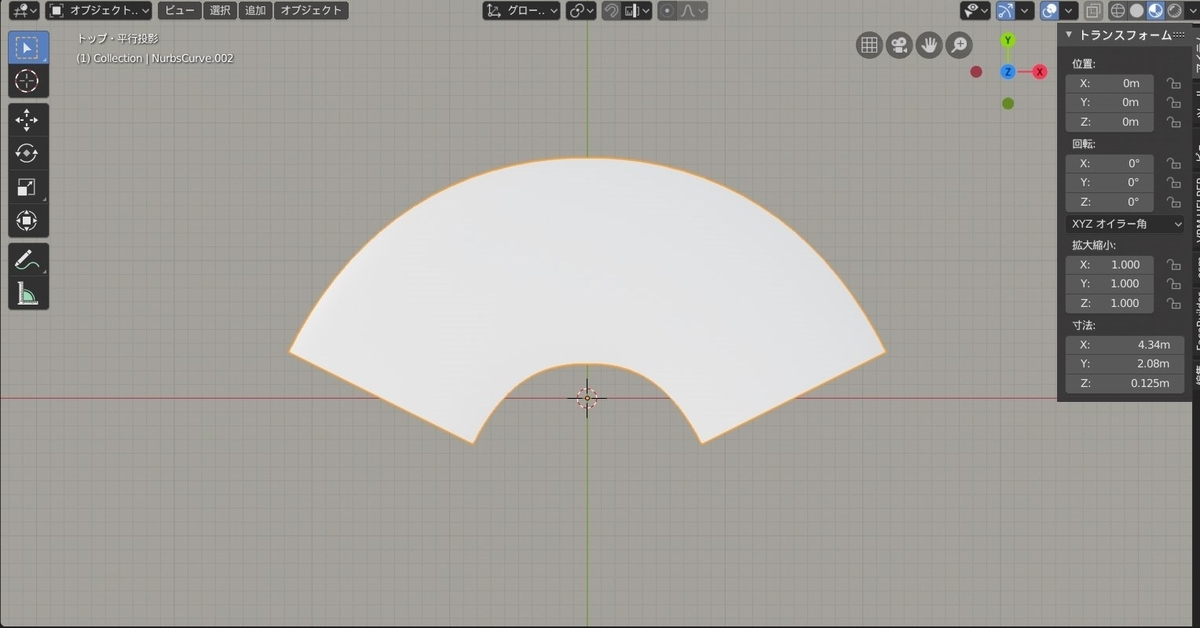Click the negative Y axis gizmo dot
This screenshot has width=1200, height=628.
(x=1008, y=103)
